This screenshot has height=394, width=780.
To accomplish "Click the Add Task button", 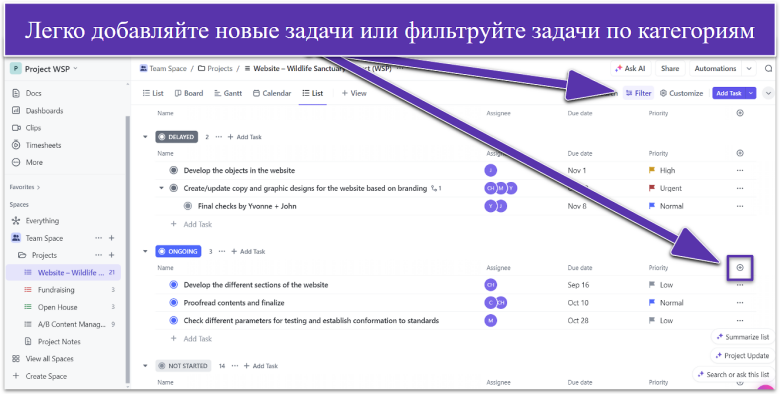I will click(729, 93).
